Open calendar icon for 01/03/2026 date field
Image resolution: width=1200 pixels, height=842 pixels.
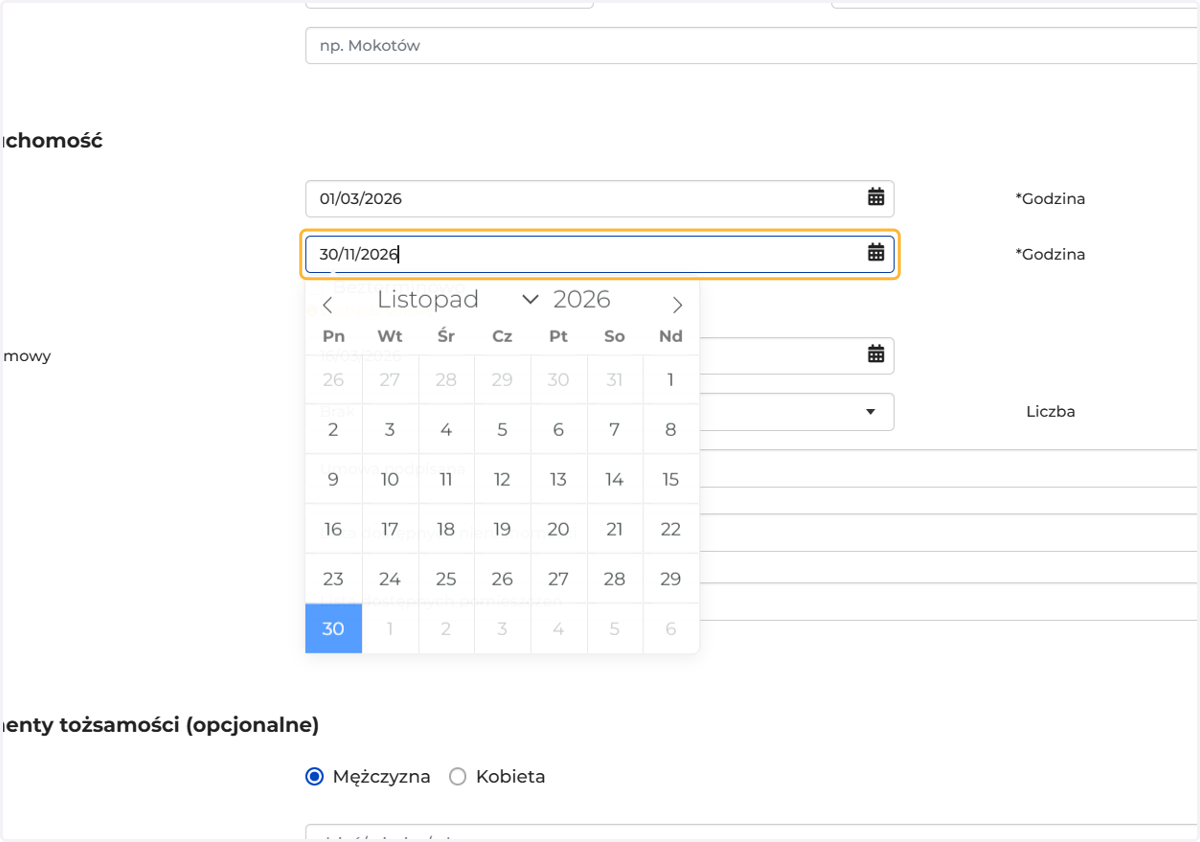coord(876,197)
